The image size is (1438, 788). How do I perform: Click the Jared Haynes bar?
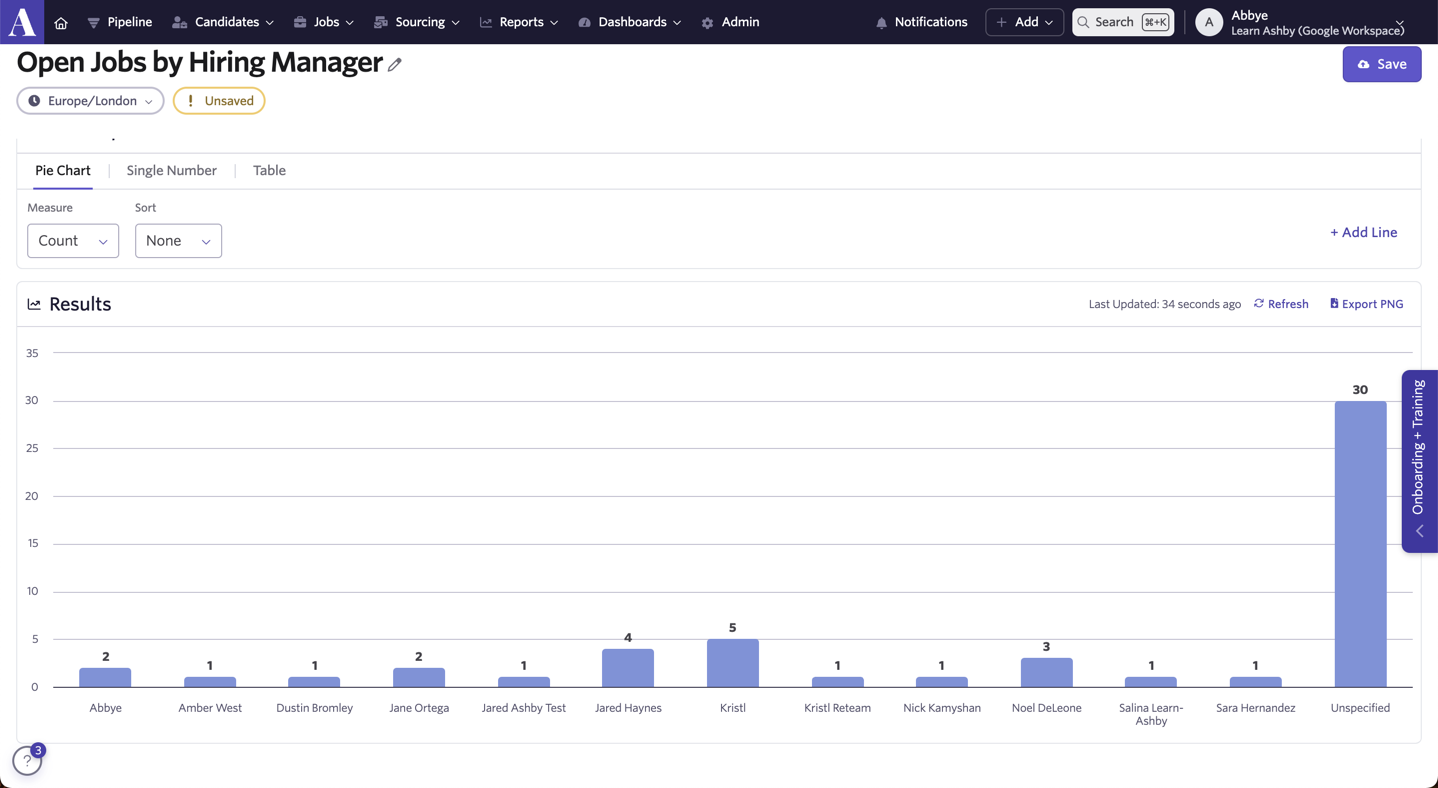[x=628, y=668]
